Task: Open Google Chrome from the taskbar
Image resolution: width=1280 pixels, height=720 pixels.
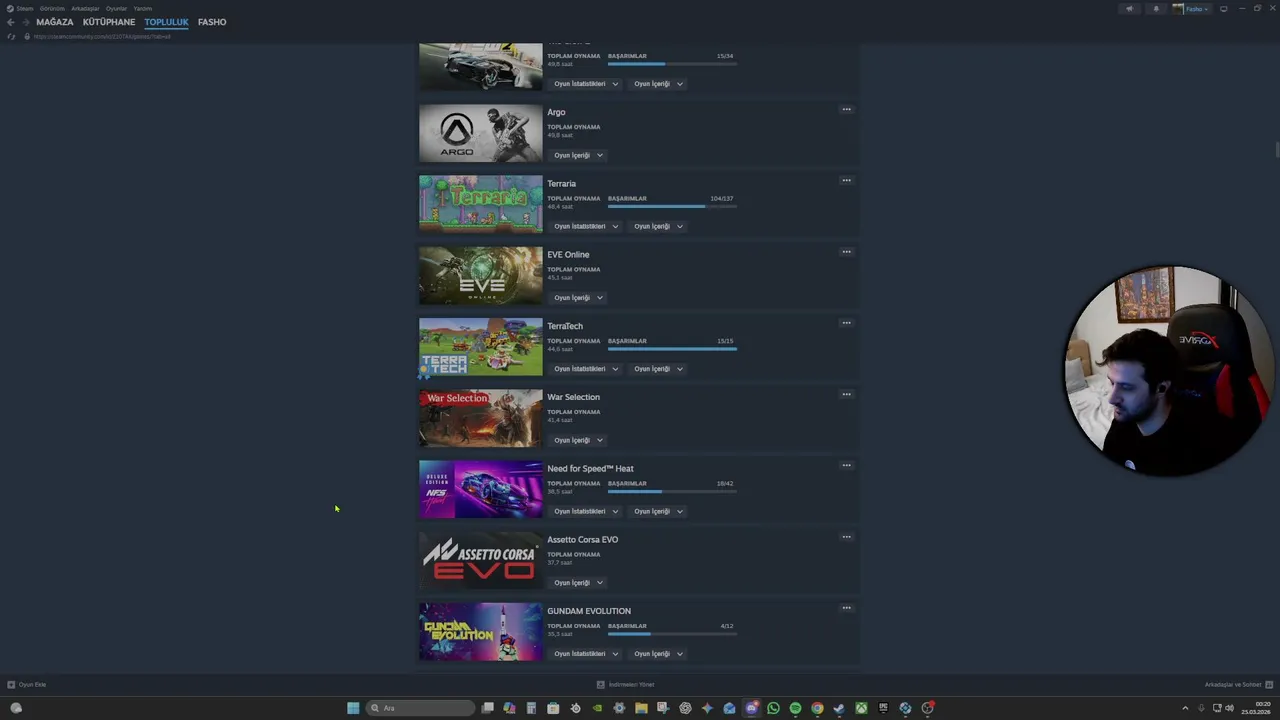Action: pos(817,708)
